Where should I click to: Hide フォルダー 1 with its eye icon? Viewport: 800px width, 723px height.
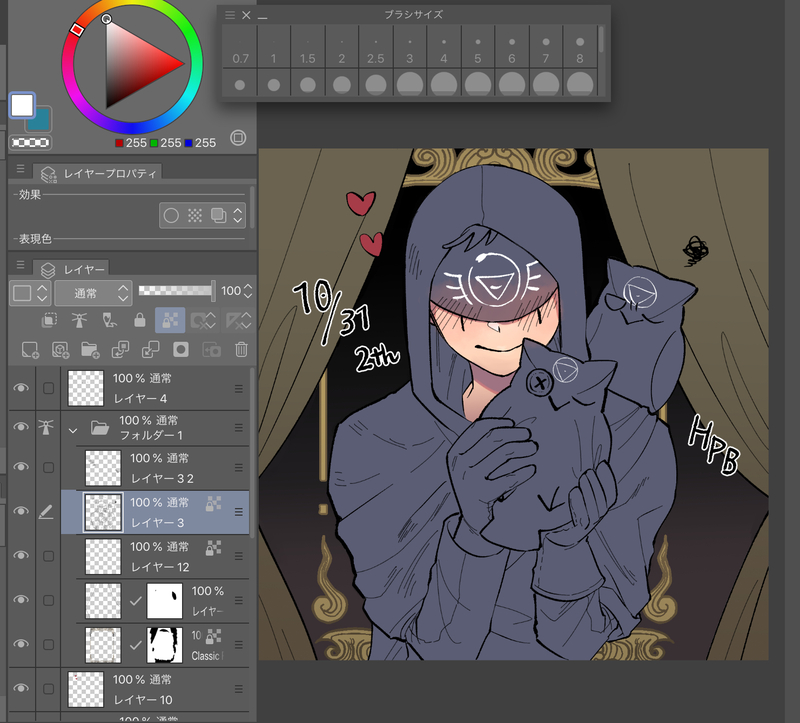pos(21,427)
